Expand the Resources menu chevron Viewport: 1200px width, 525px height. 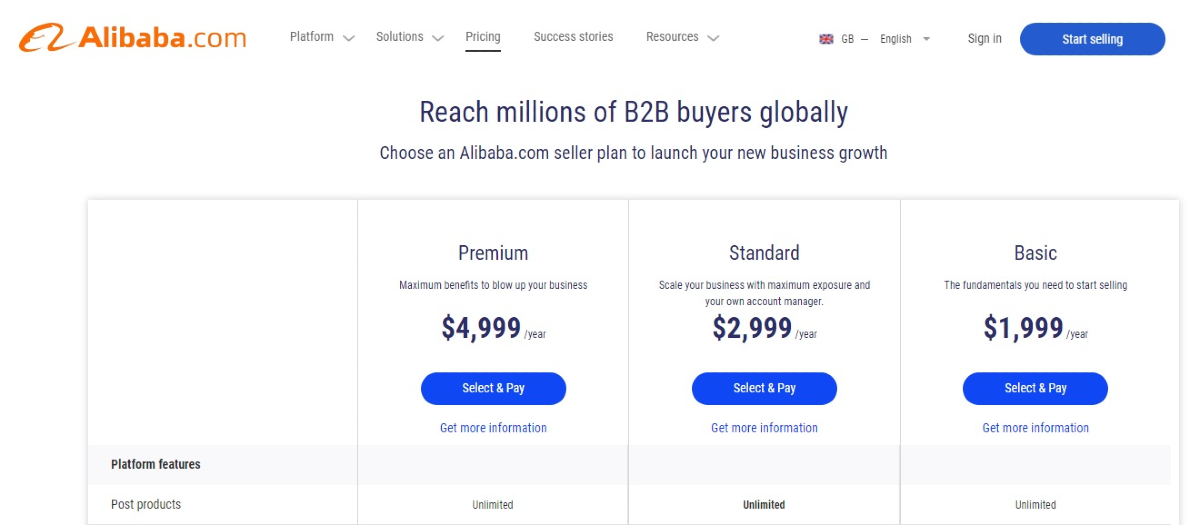coord(713,38)
